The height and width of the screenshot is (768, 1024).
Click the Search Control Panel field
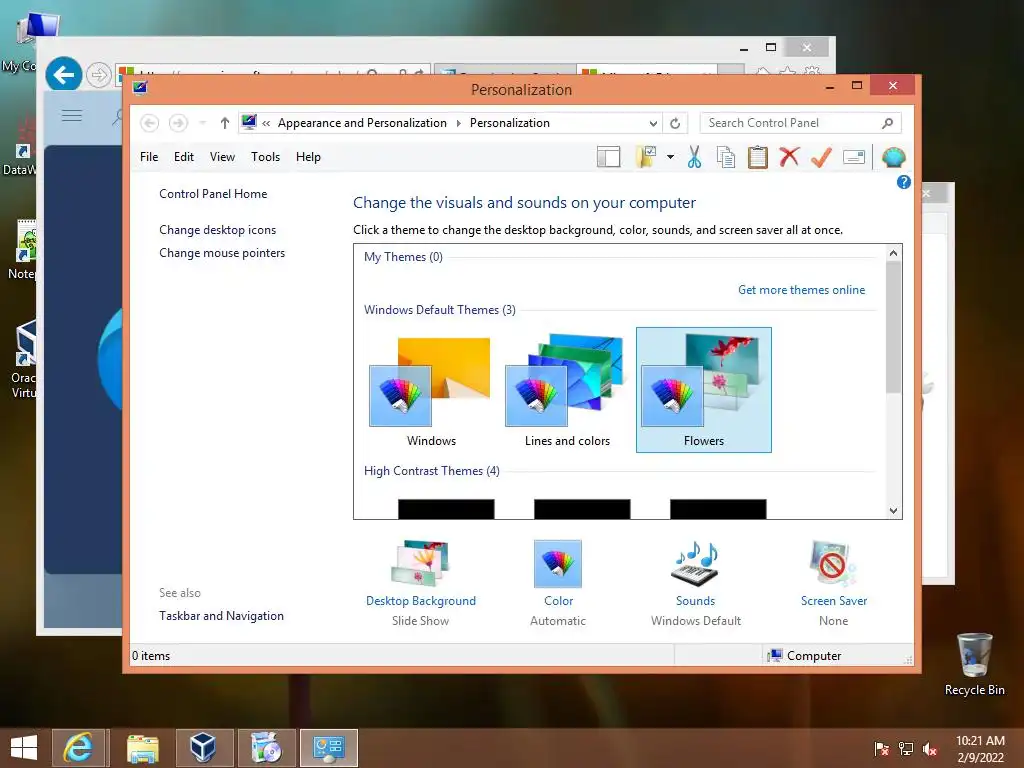801,123
